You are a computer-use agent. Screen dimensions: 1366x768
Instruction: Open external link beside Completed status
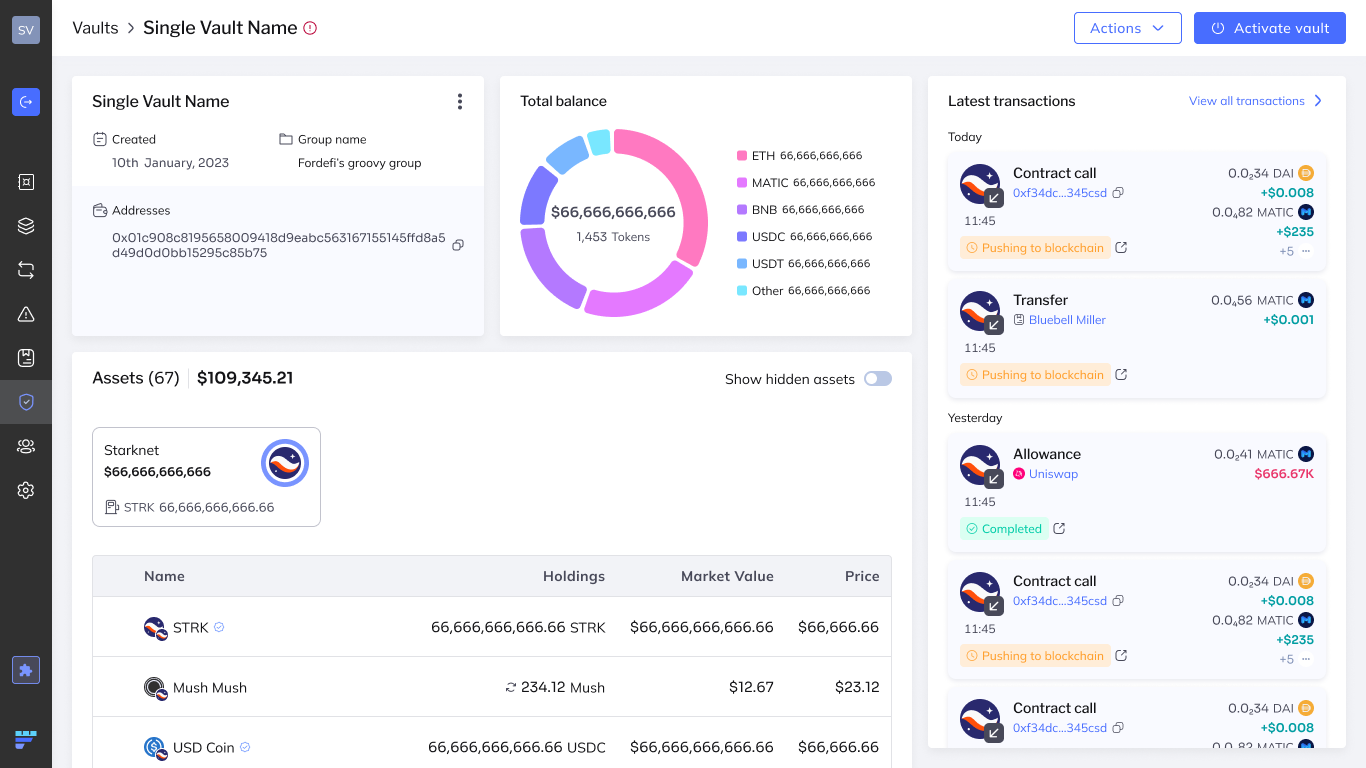pyautogui.click(x=1059, y=528)
